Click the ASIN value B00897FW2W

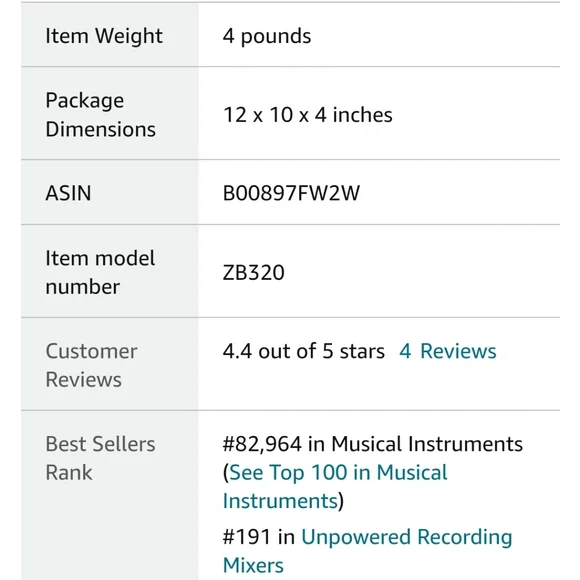(x=291, y=193)
